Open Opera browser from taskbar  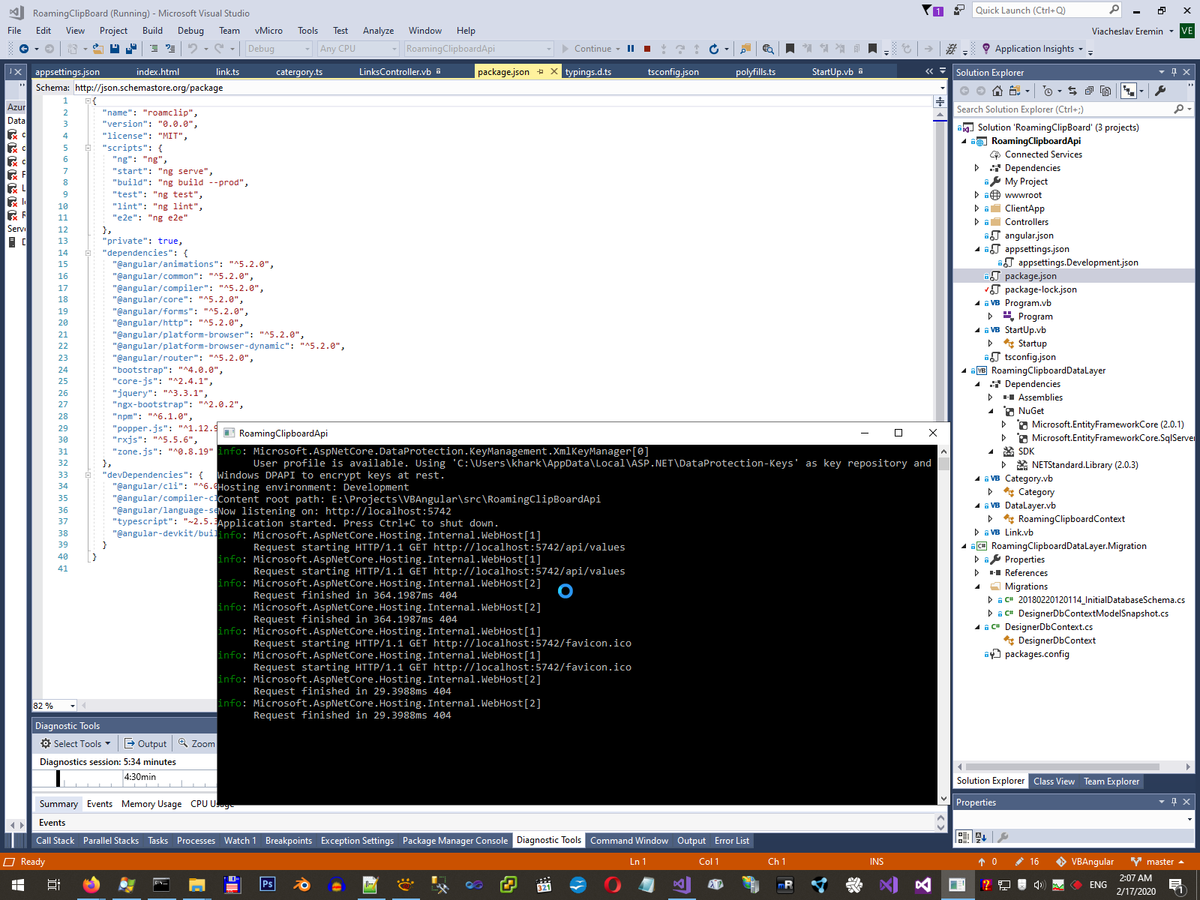pos(613,885)
